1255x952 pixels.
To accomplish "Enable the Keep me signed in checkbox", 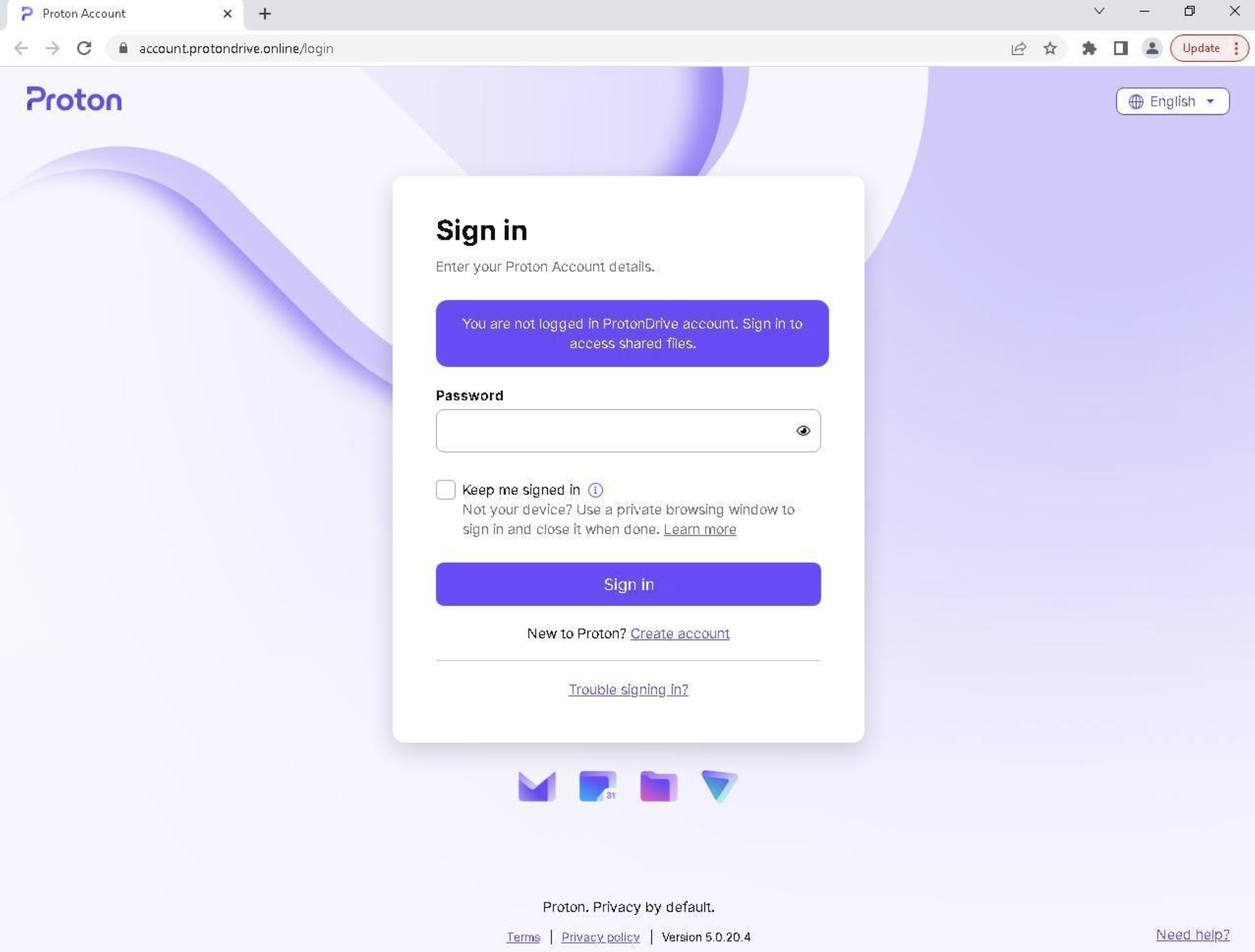I will point(446,489).
